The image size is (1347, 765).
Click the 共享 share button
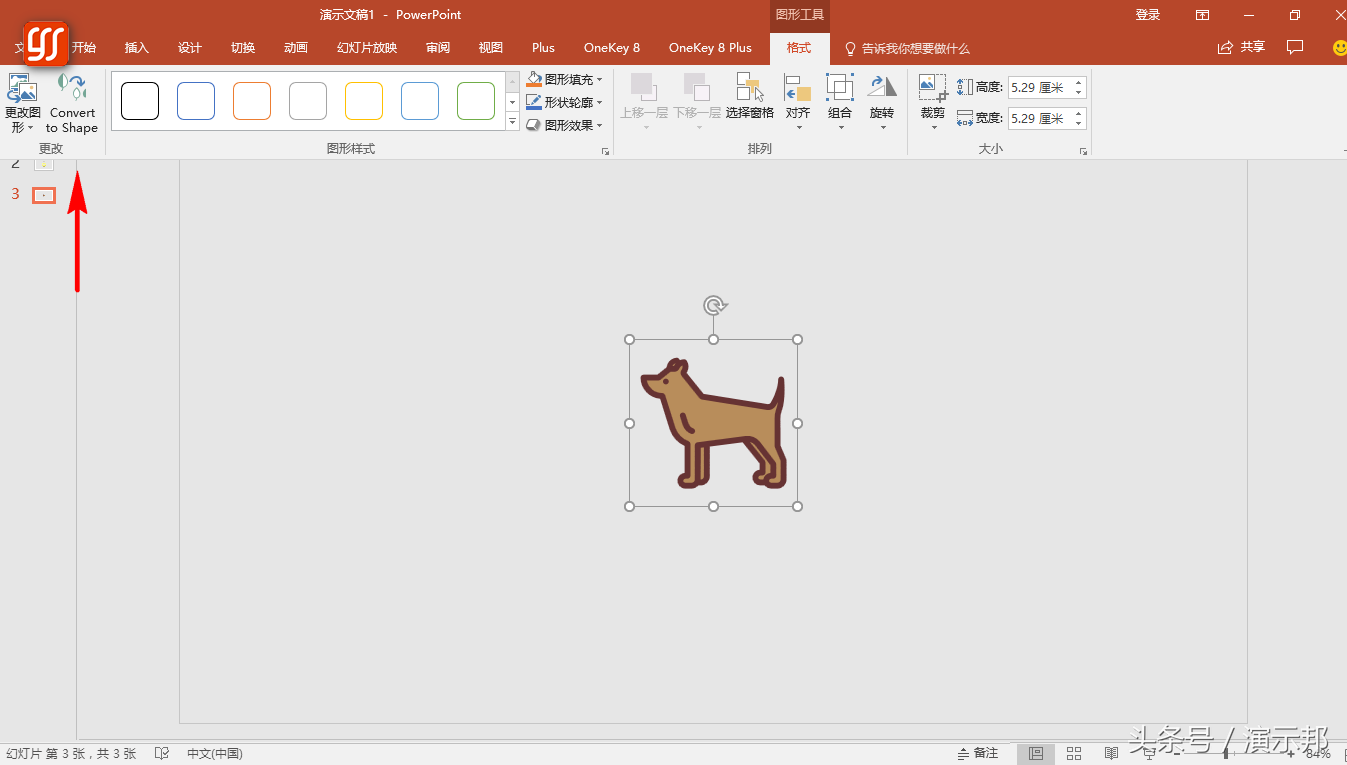pyautogui.click(x=1241, y=47)
